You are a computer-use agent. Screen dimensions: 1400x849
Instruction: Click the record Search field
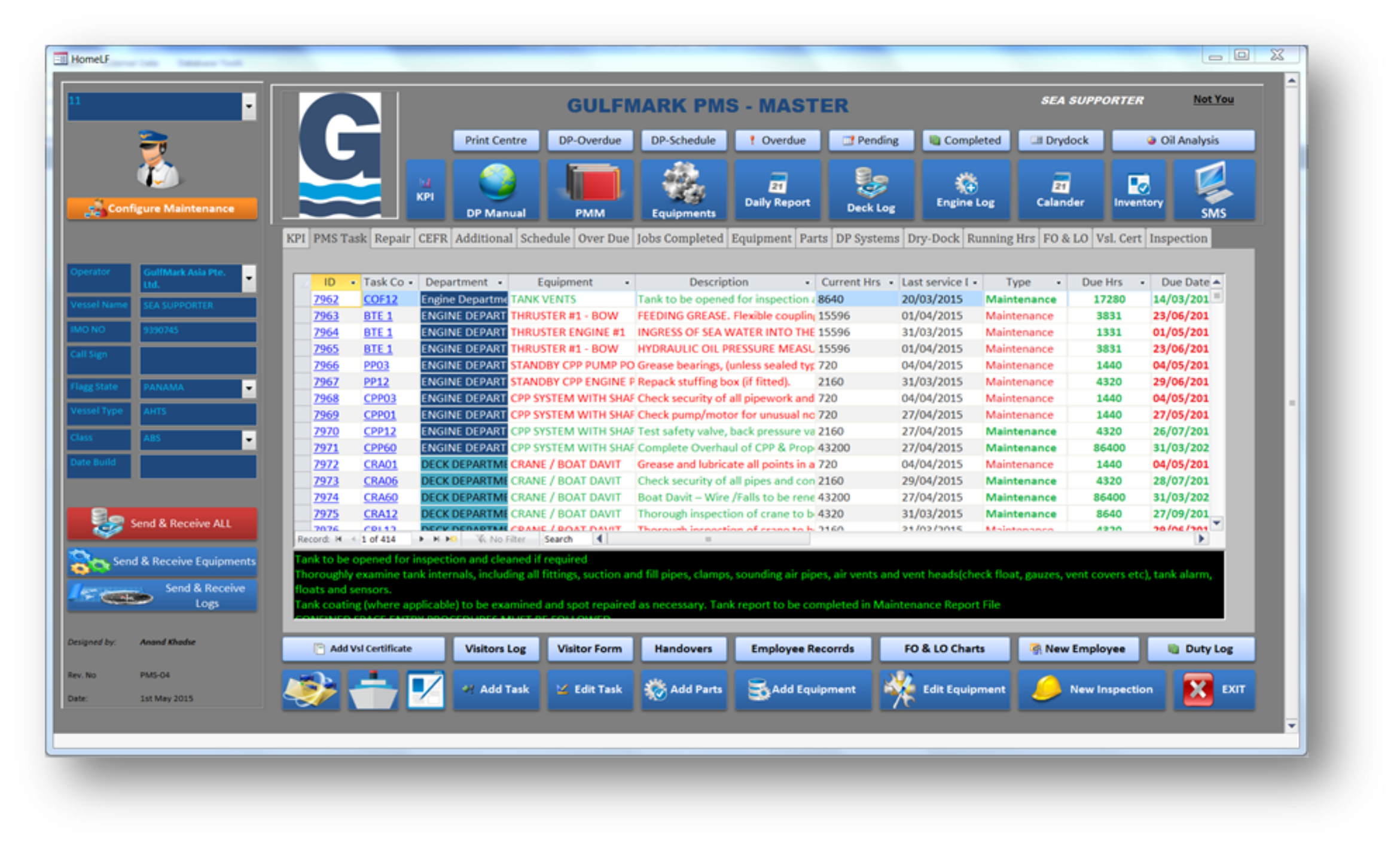[x=565, y=539]
